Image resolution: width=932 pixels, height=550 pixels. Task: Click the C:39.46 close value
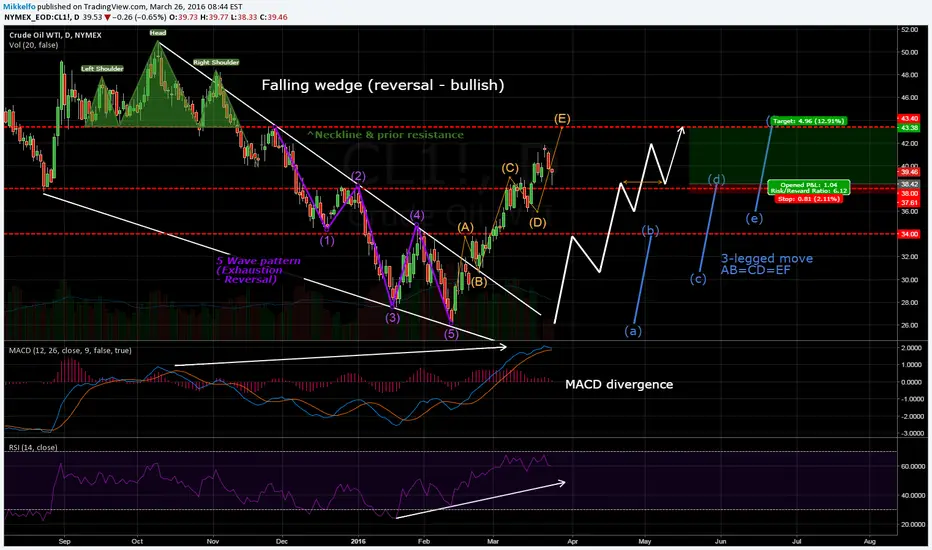tap(275, 17)
